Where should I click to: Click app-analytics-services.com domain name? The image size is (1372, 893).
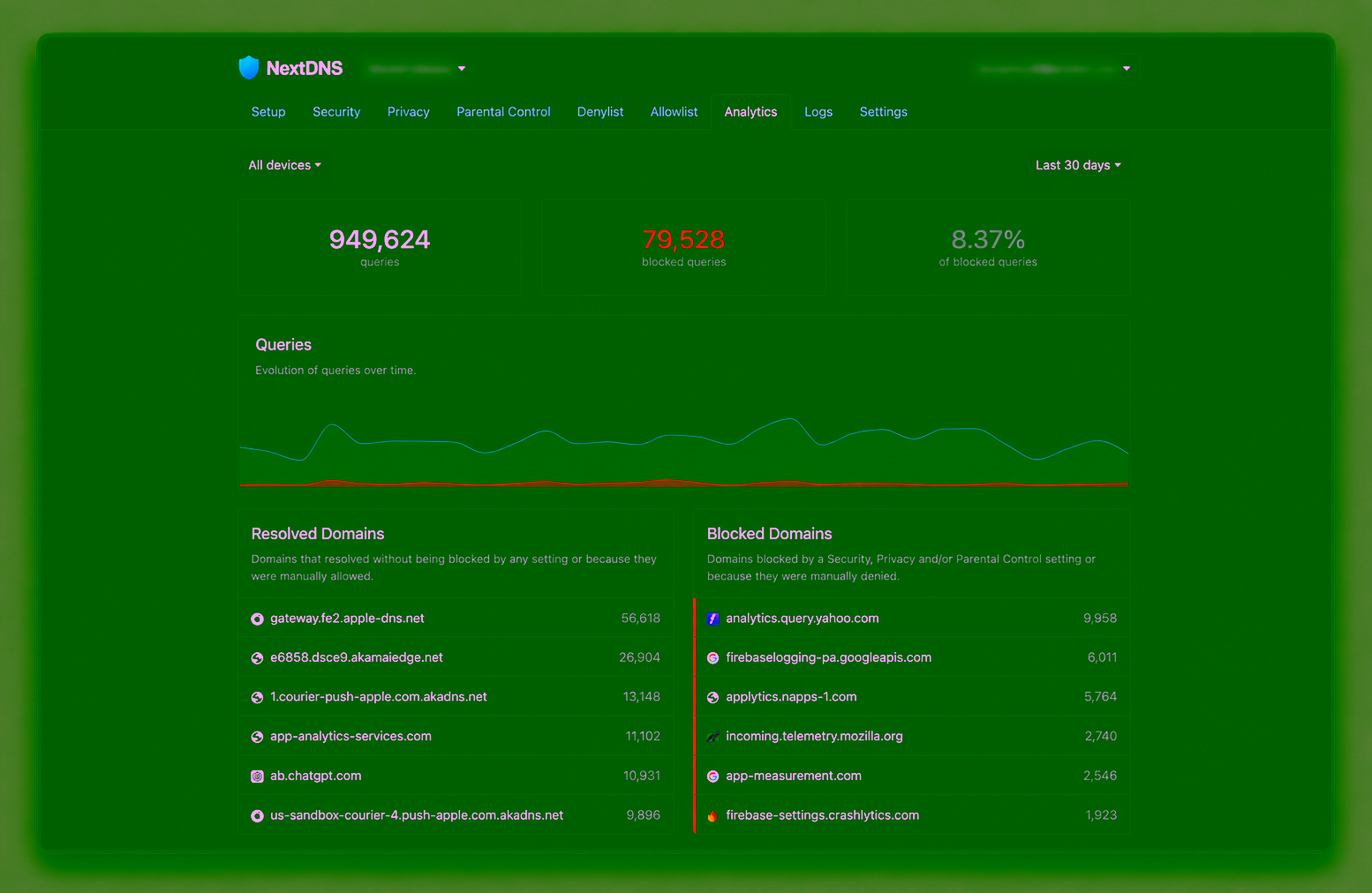(351, 736)
